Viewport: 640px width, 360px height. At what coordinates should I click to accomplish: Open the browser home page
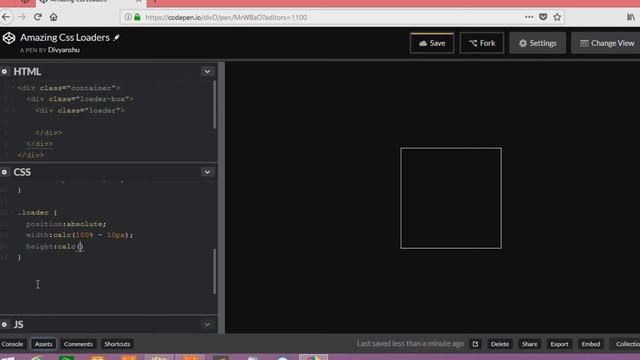point(53,17)
